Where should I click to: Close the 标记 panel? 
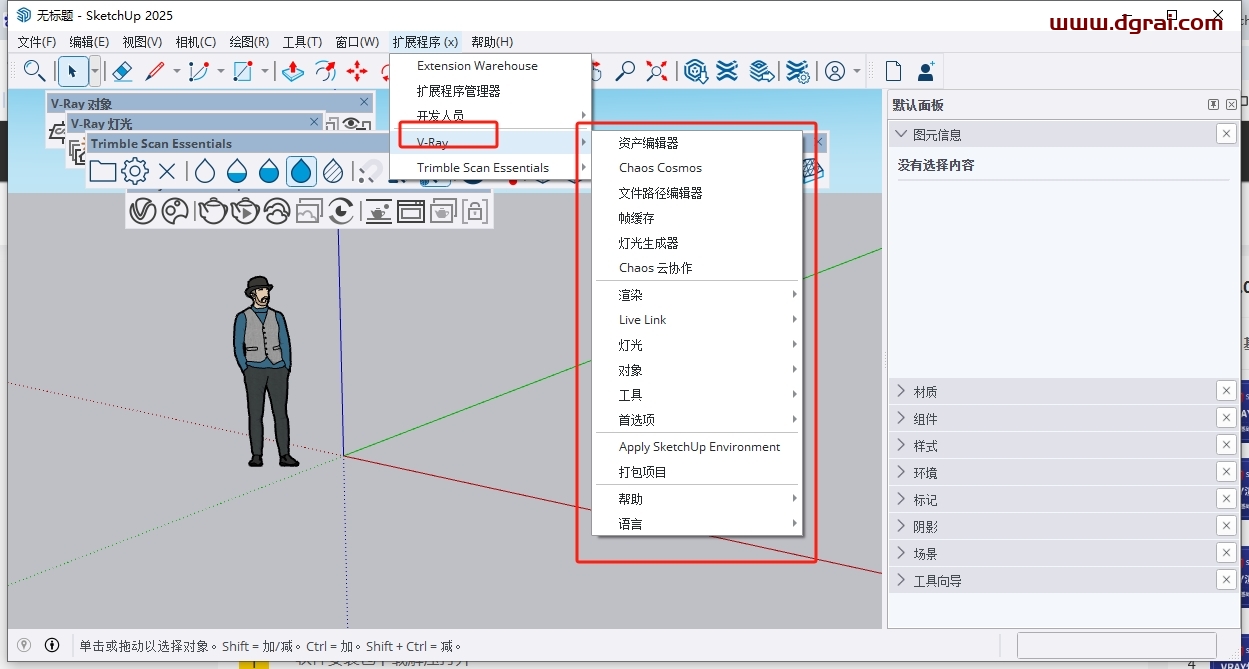coord(1226,499)
